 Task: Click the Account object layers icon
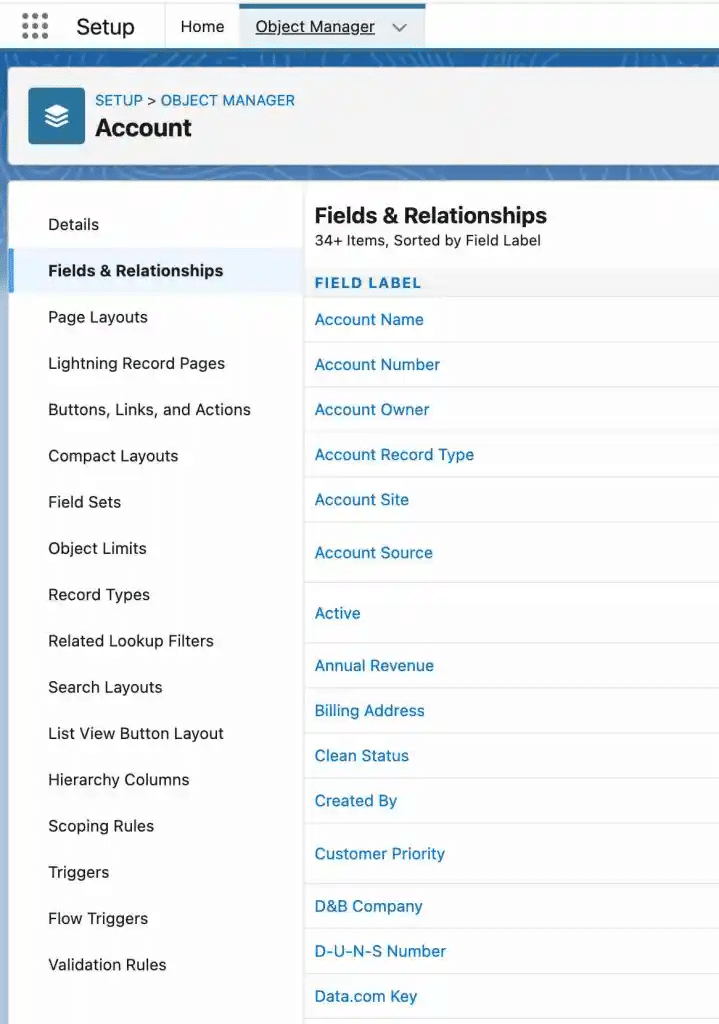pos(57,116)
